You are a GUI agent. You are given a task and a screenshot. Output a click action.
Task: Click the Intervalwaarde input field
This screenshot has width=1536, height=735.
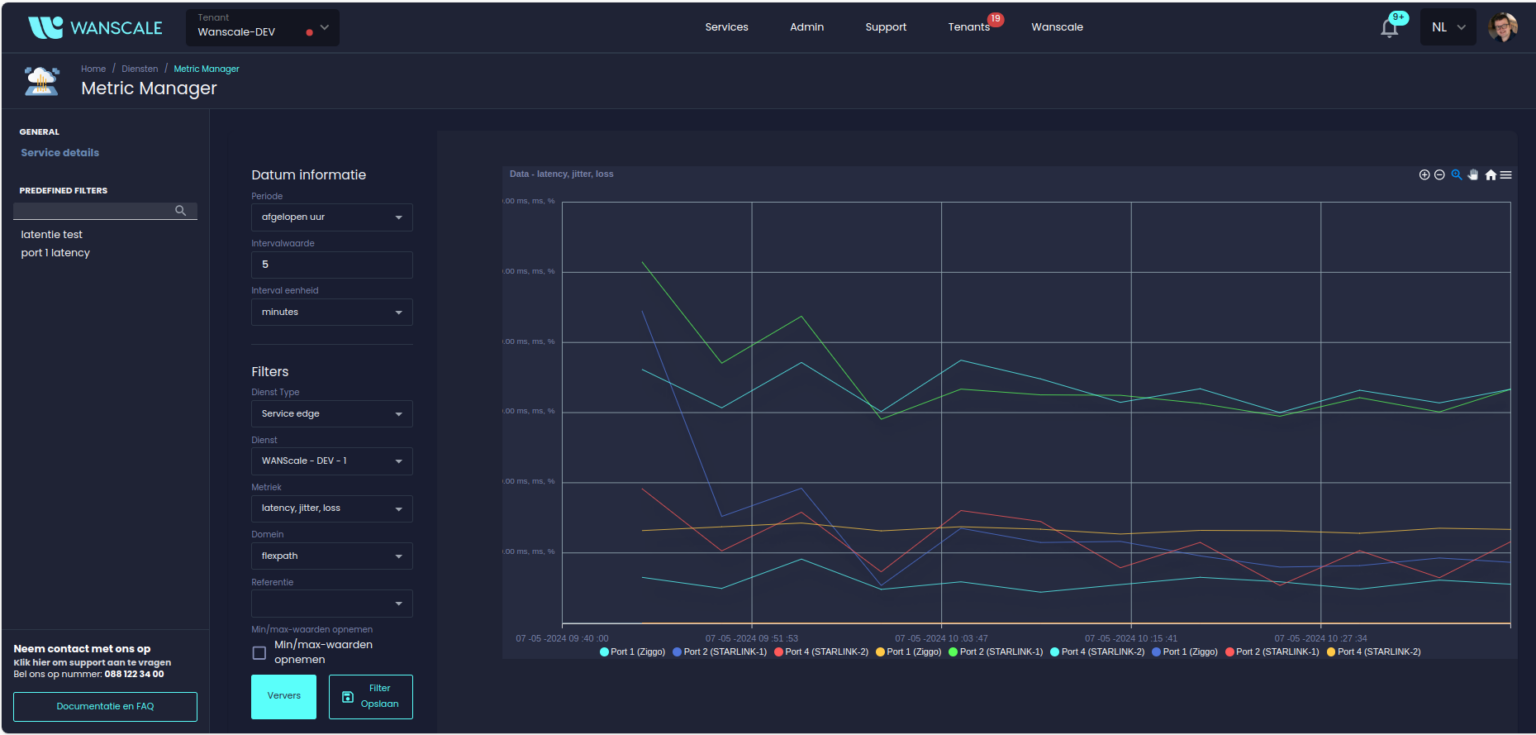[331, 264]
